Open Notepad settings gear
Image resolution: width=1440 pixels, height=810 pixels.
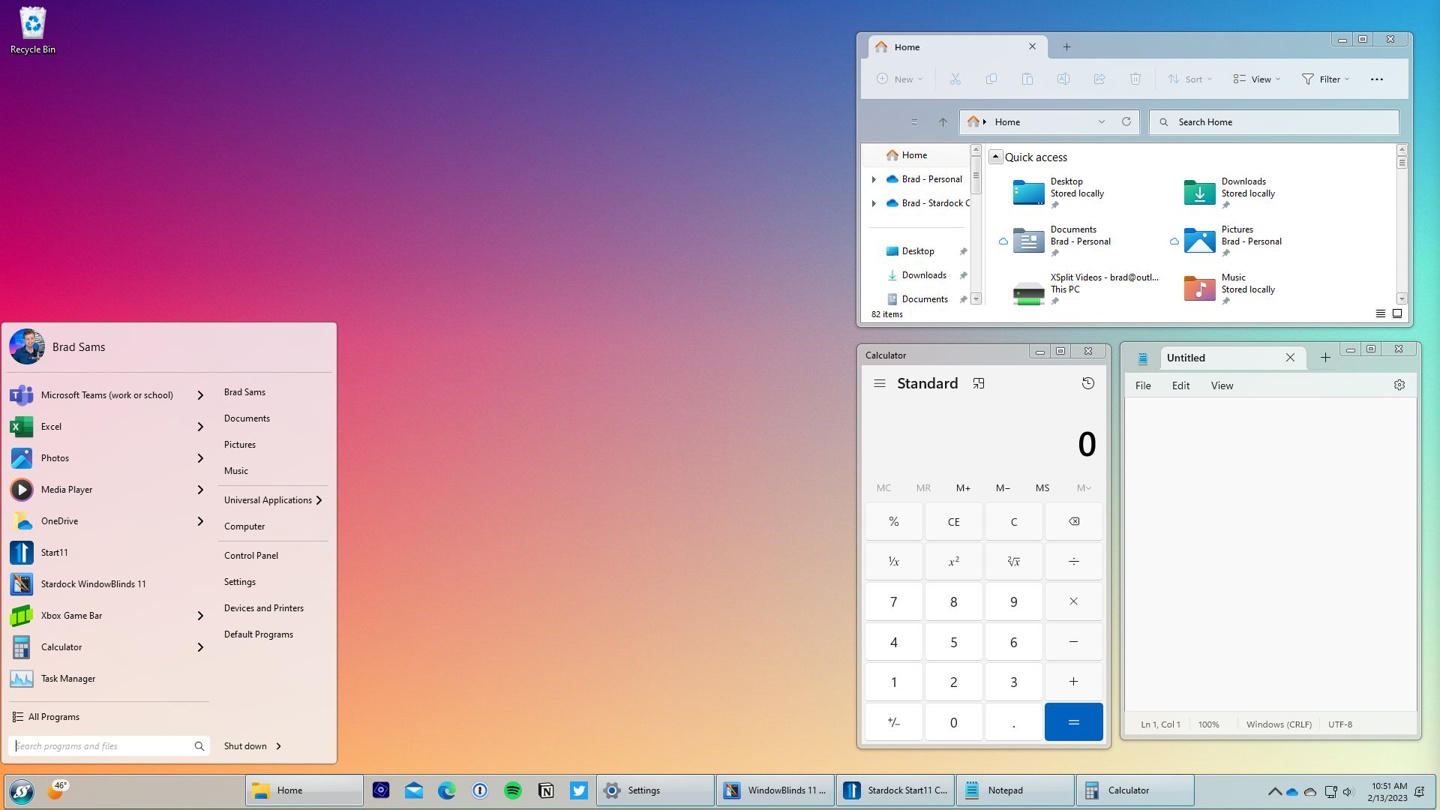point(1399,384)
